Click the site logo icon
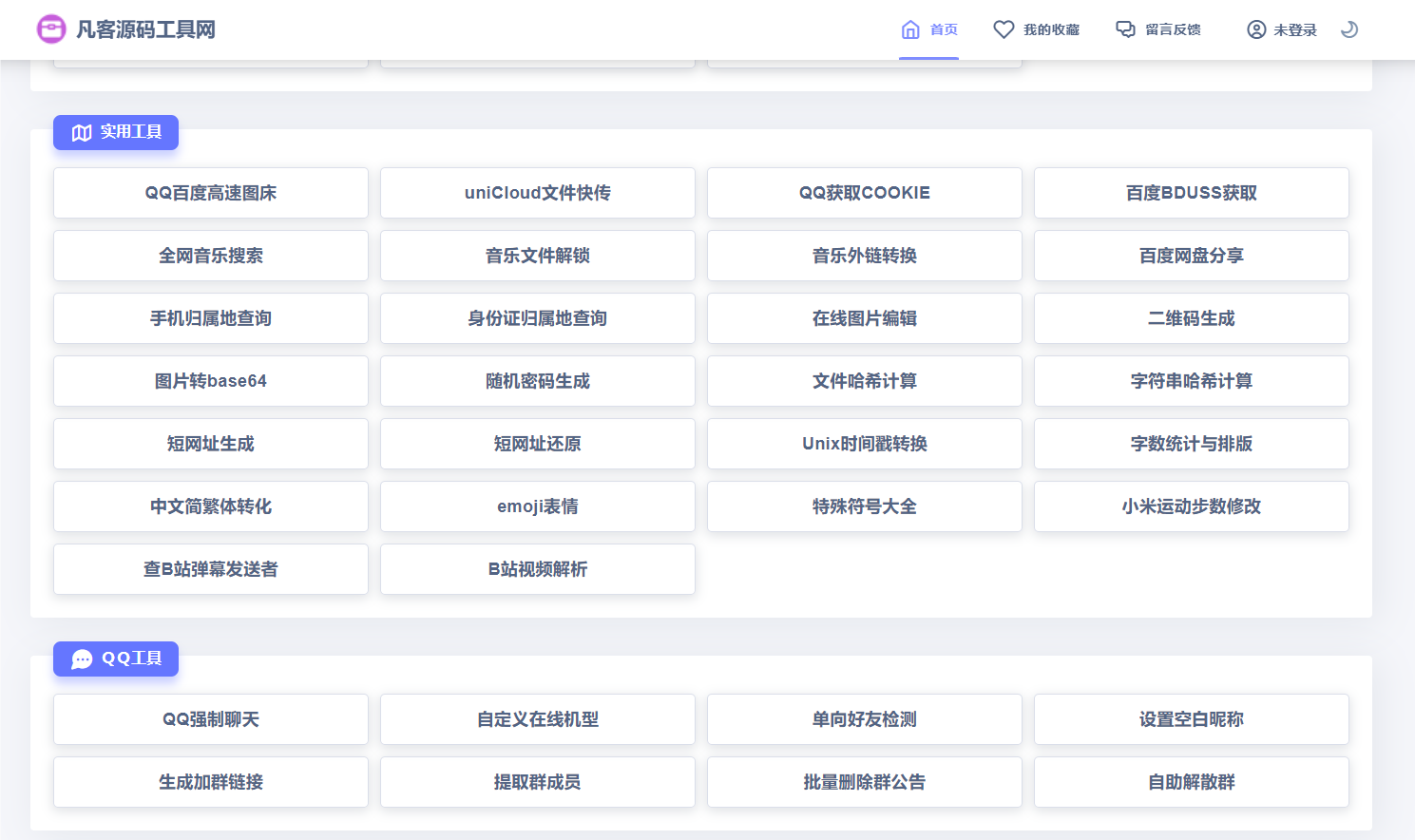The height and width of the screenshot is (840, 1415). click(51, 29)
